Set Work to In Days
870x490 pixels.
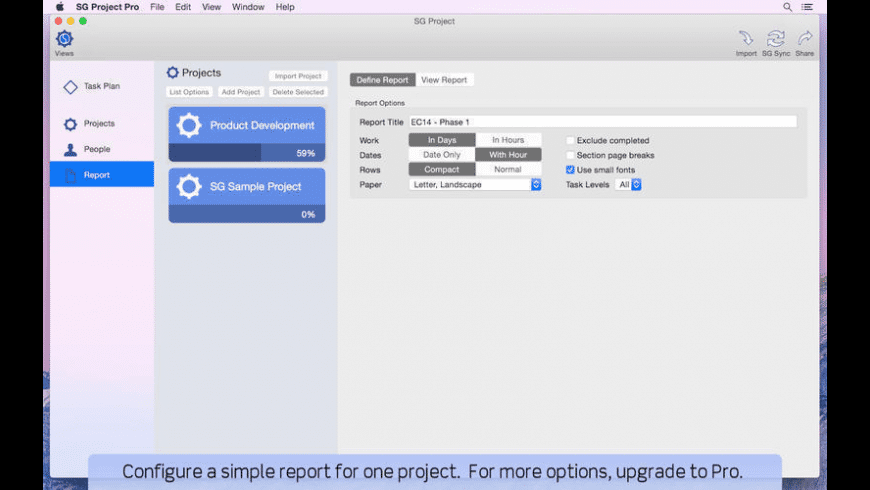pos(442,140)
